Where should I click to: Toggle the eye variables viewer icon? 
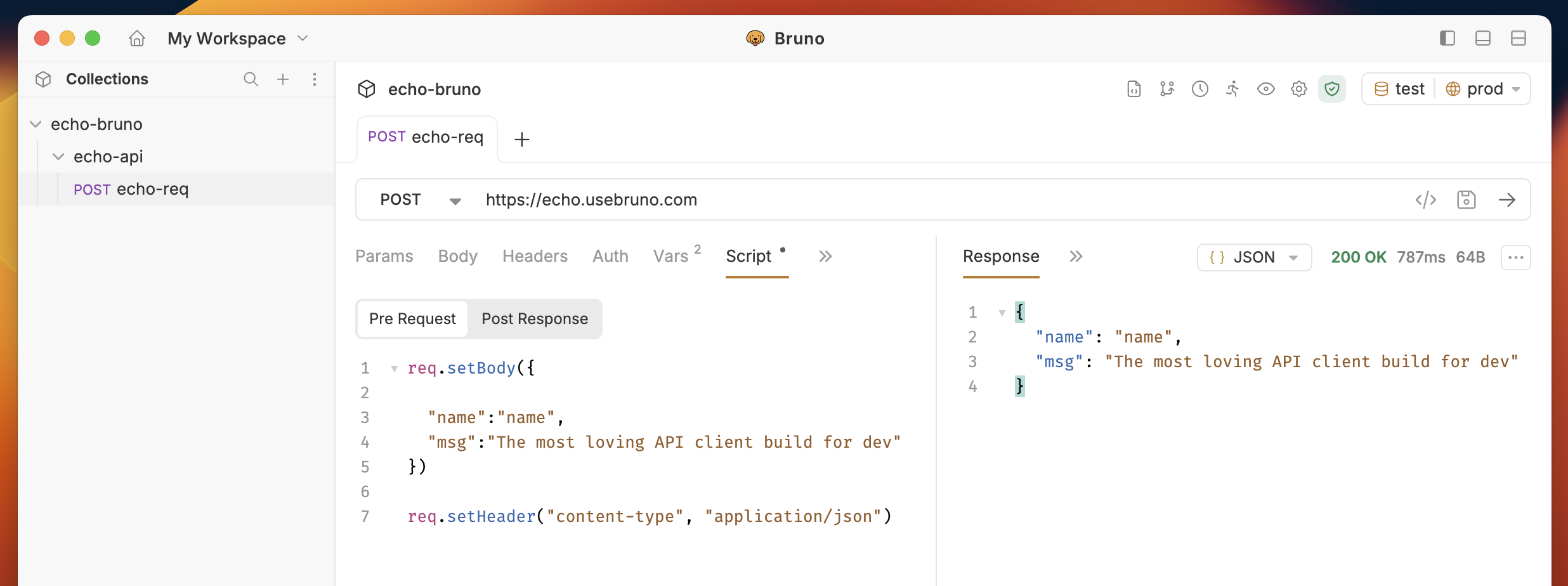coord(1266,89)
